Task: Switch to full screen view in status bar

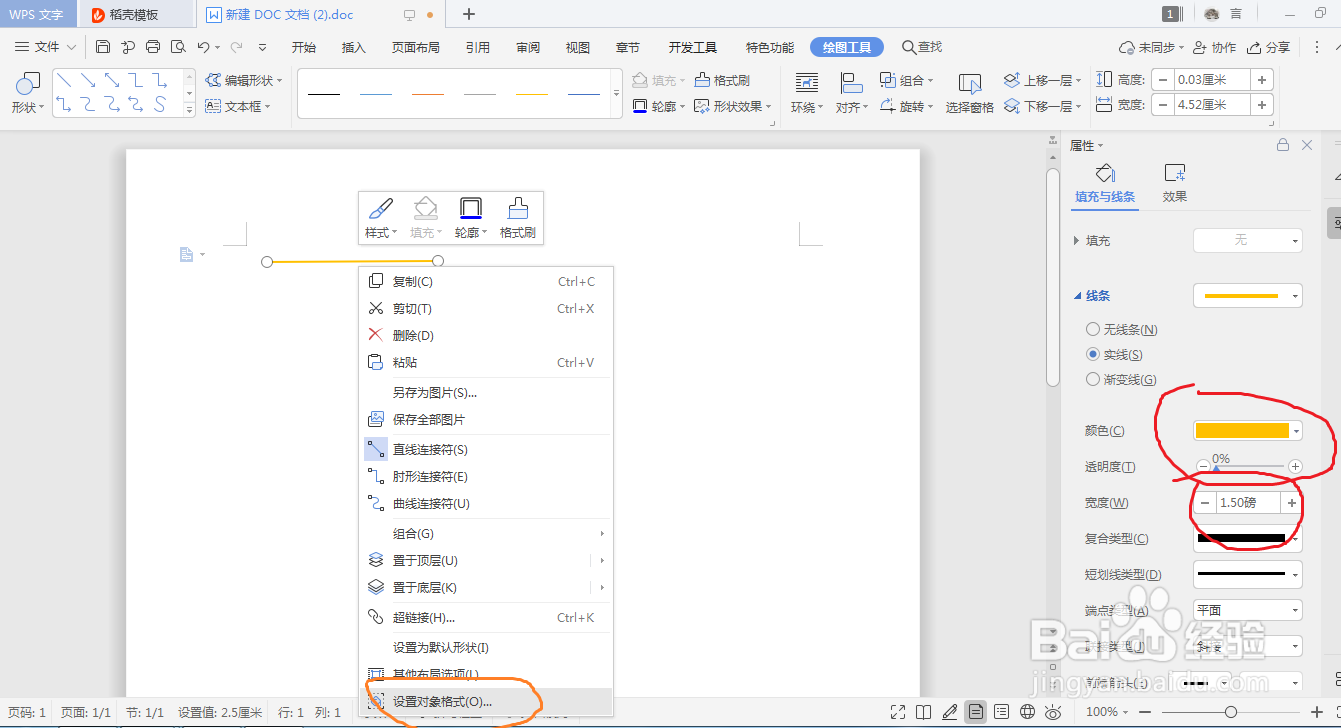Action: click(898, 712)
